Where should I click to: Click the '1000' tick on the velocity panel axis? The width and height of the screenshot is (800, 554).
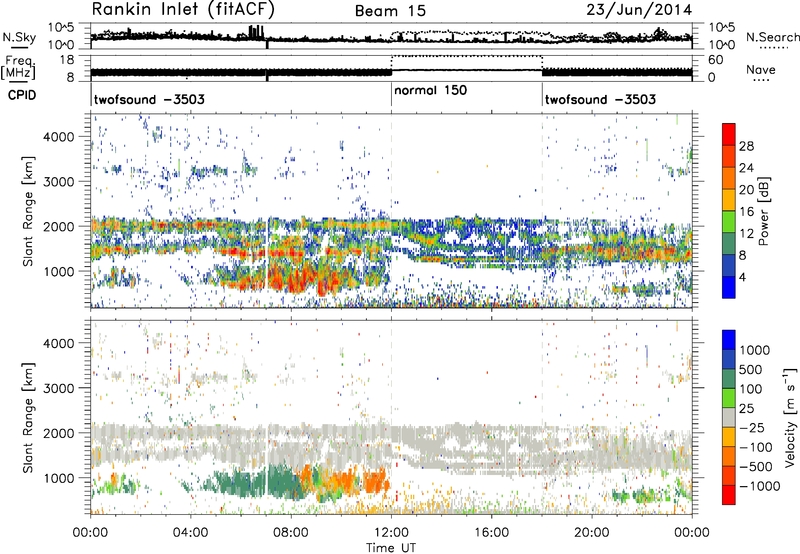[59, 478]
